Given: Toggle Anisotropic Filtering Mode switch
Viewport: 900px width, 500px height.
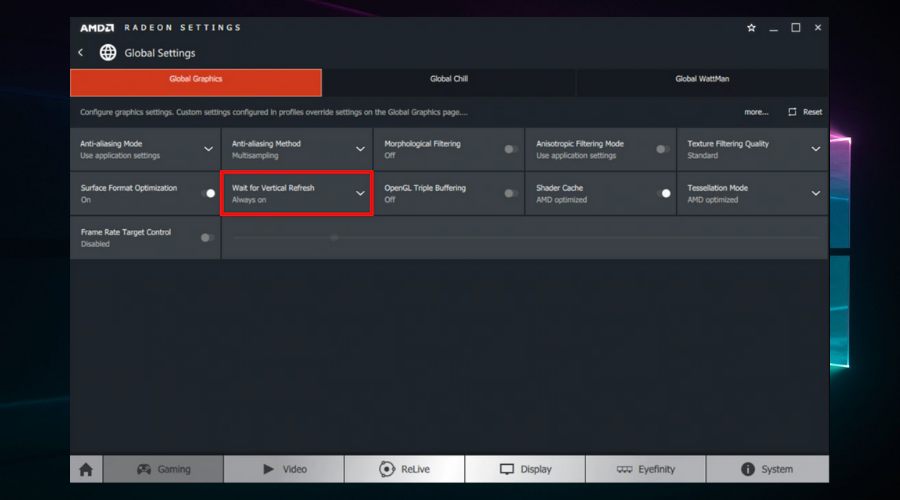Looking at the screenshot, I should click(x=662, y=149).
